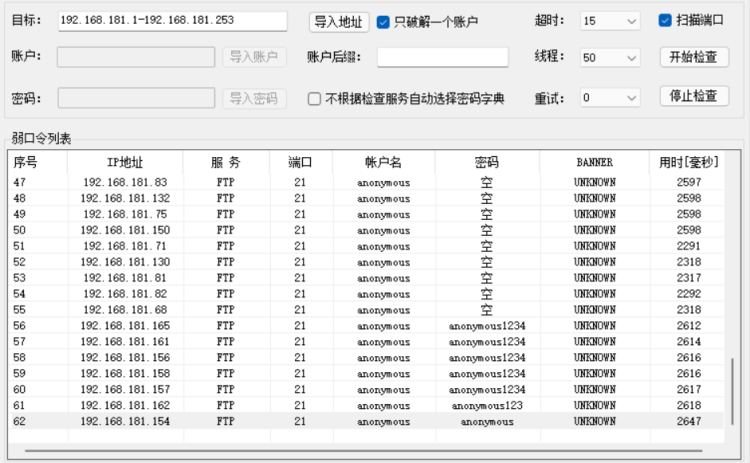Select row with IP 192.168.181.71
Screen dimensions: 750x463
pyautogui.click(x=366, y=246)
